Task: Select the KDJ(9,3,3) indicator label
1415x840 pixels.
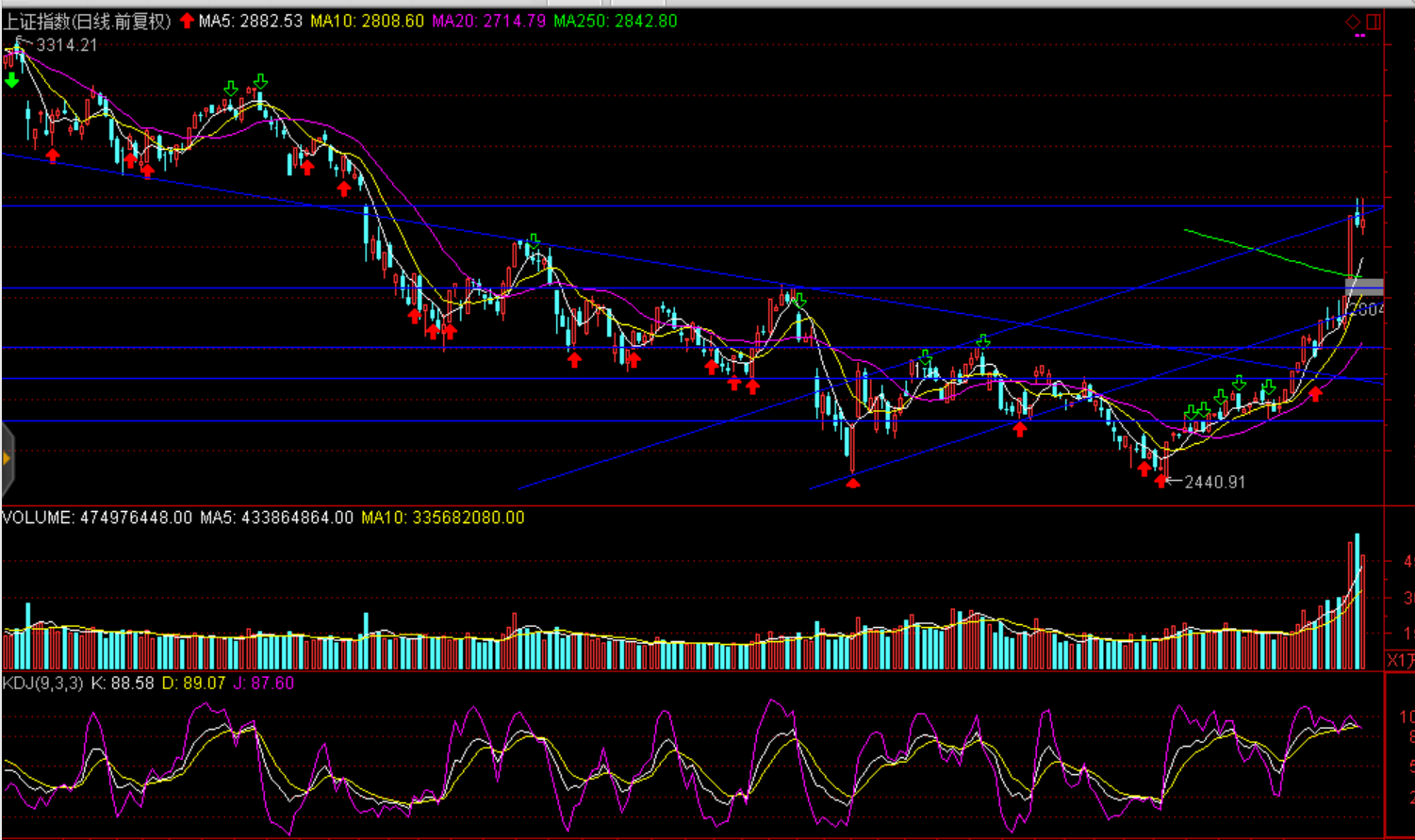Action: pyautogui.click(x=42, y=683)
